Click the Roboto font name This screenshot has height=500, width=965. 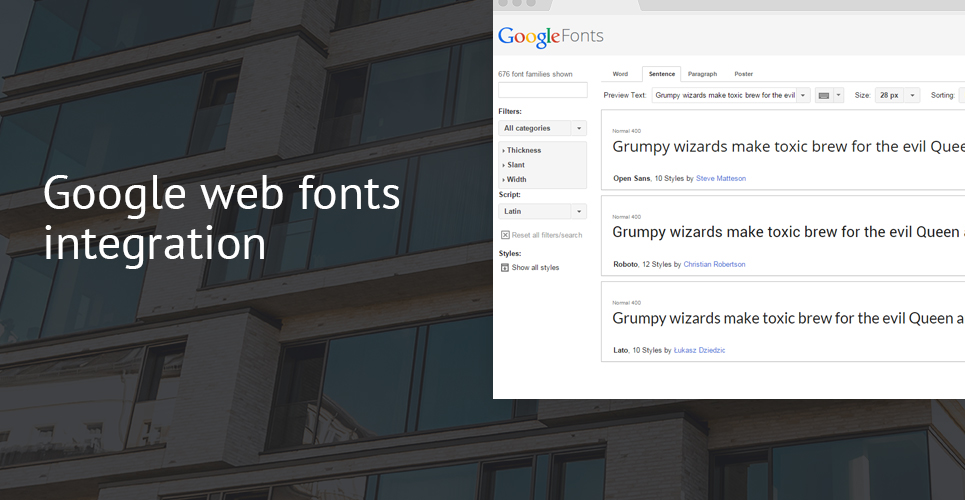click(625, 264)
